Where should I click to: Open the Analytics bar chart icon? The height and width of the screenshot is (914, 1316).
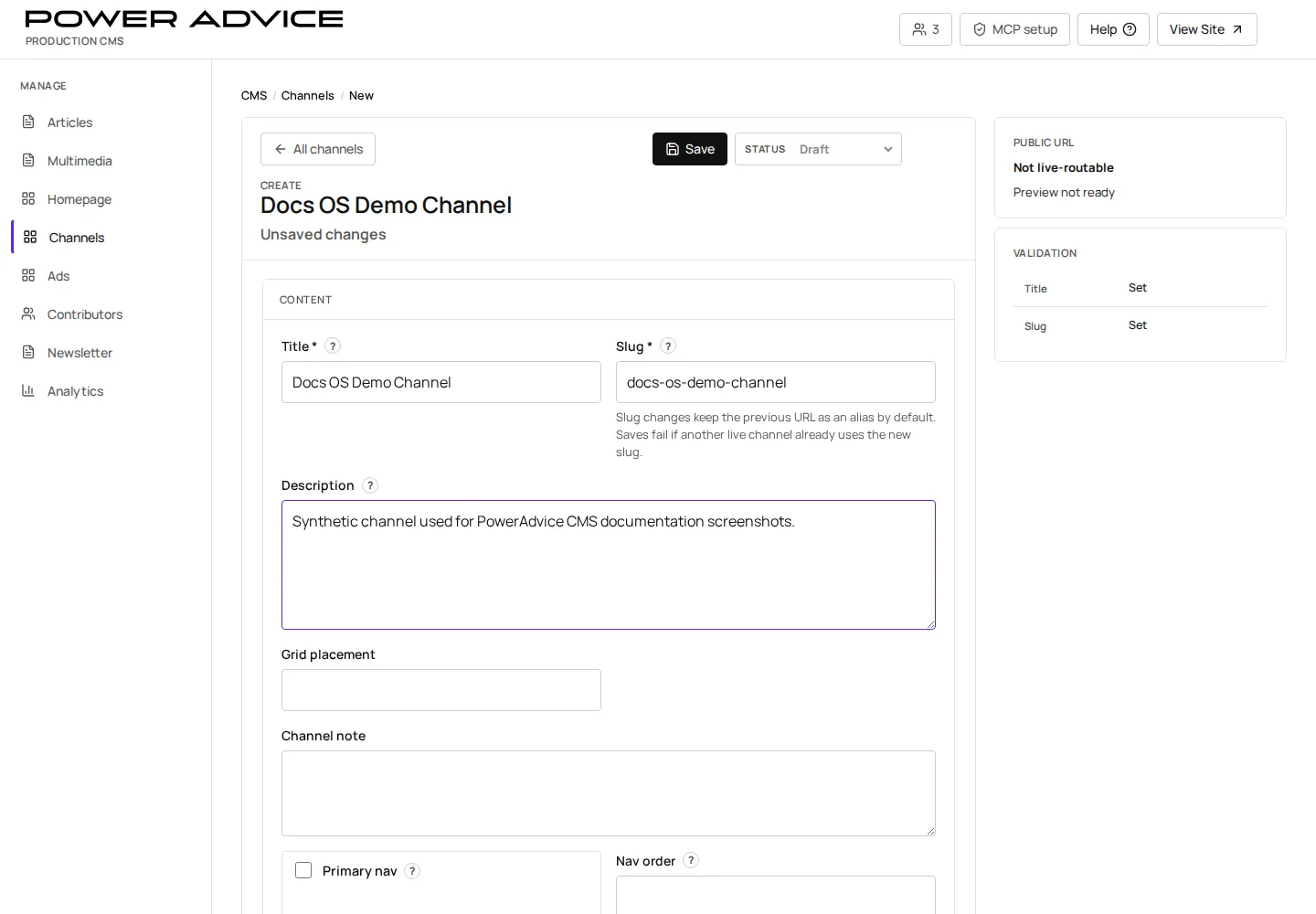point(28,390)
